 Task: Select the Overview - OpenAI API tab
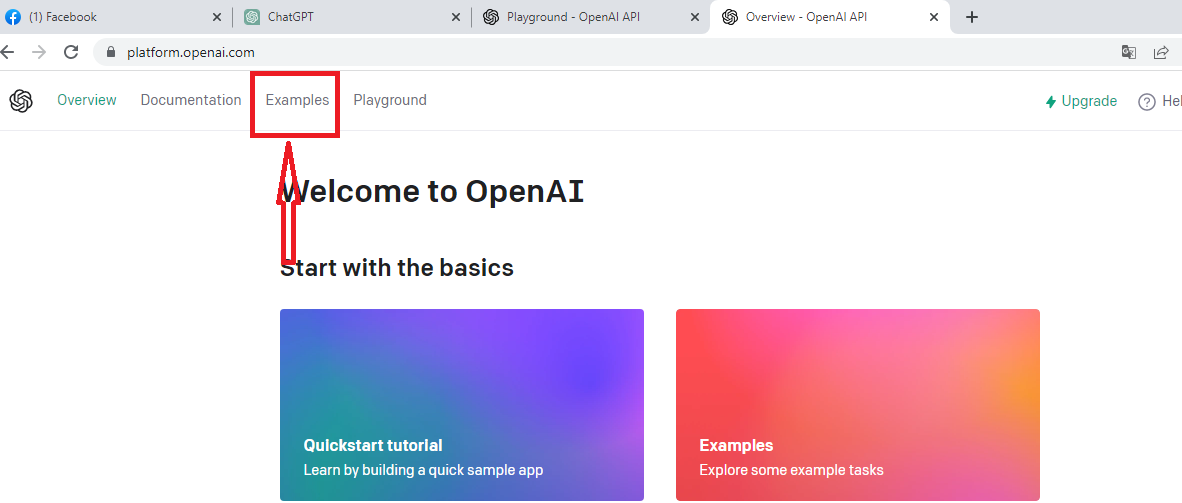829,17
